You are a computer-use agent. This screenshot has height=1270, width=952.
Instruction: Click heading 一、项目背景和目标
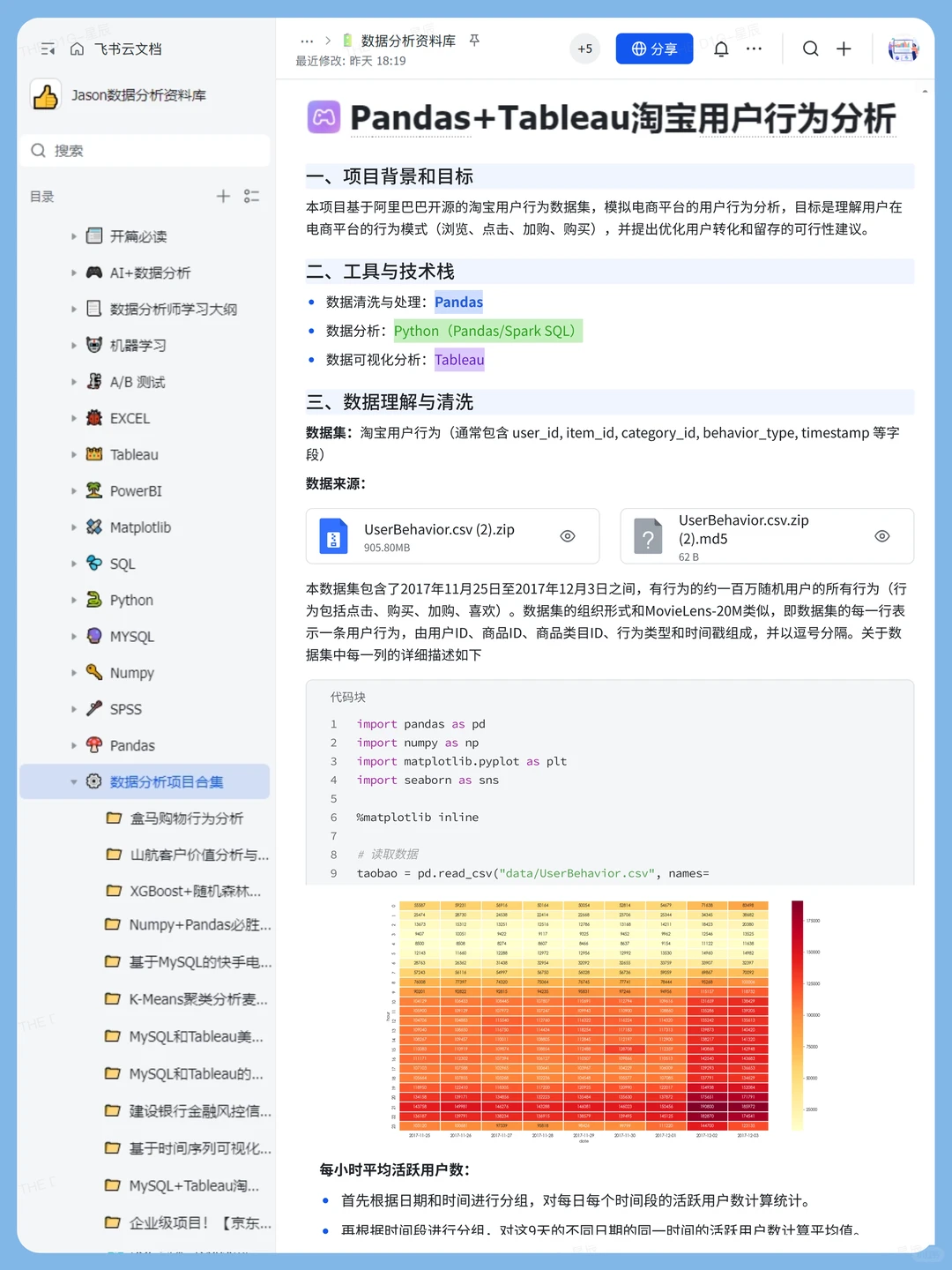coord(390,176)
